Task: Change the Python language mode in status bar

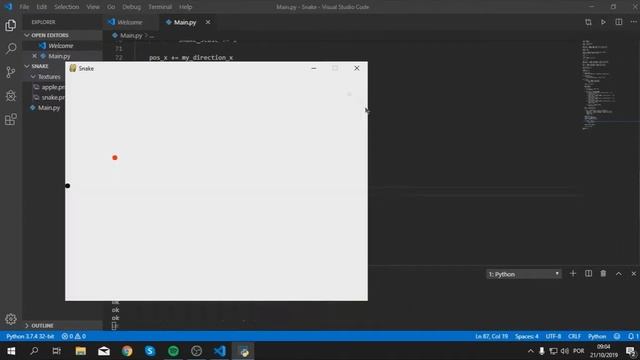Action: click(x=597, y=336)
